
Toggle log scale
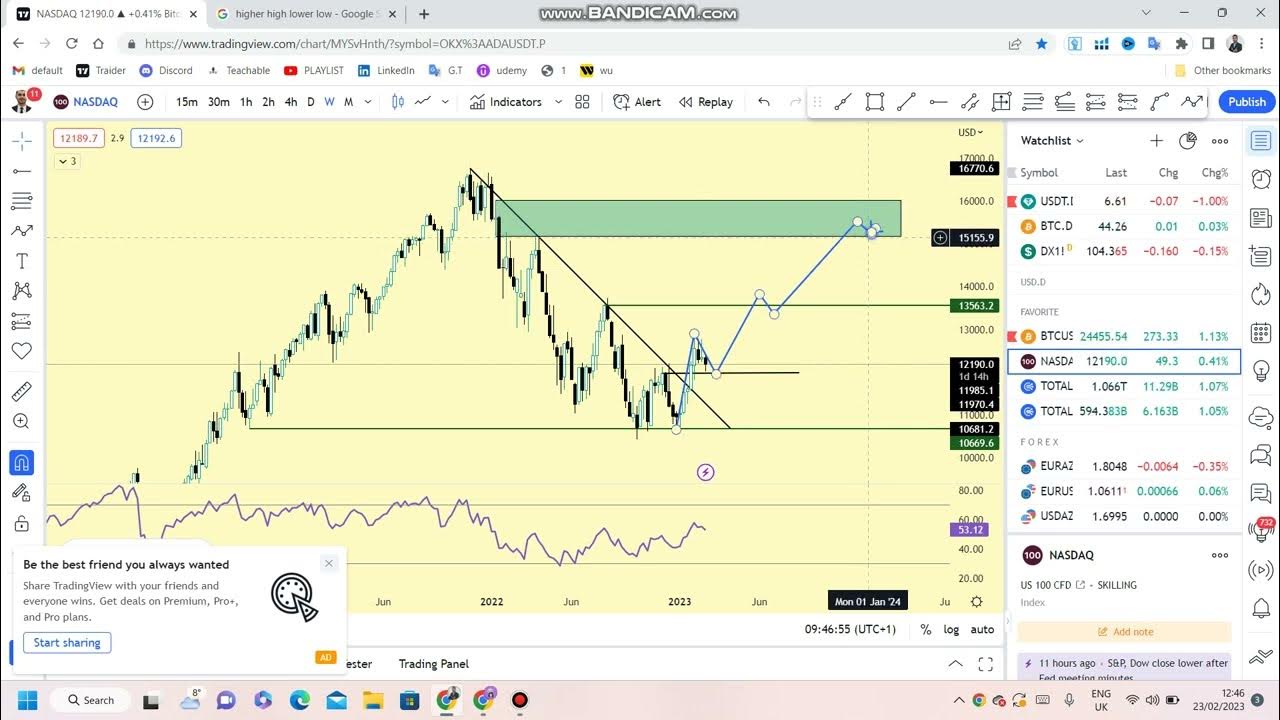951,630
